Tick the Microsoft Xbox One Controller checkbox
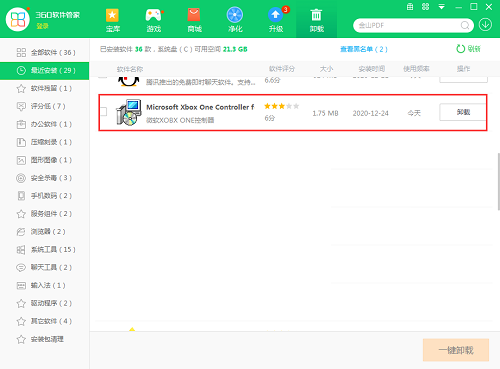 104,111
